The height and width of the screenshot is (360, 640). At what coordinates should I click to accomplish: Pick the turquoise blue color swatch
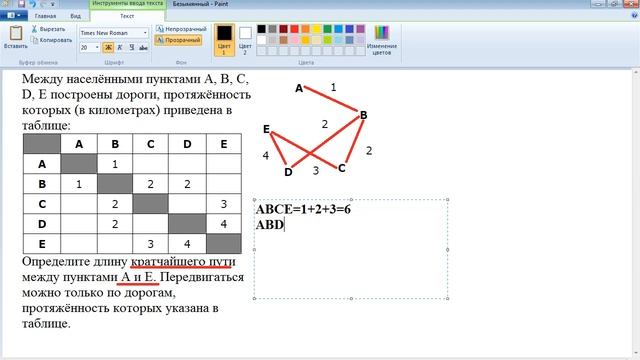click(x=339, y=29)
